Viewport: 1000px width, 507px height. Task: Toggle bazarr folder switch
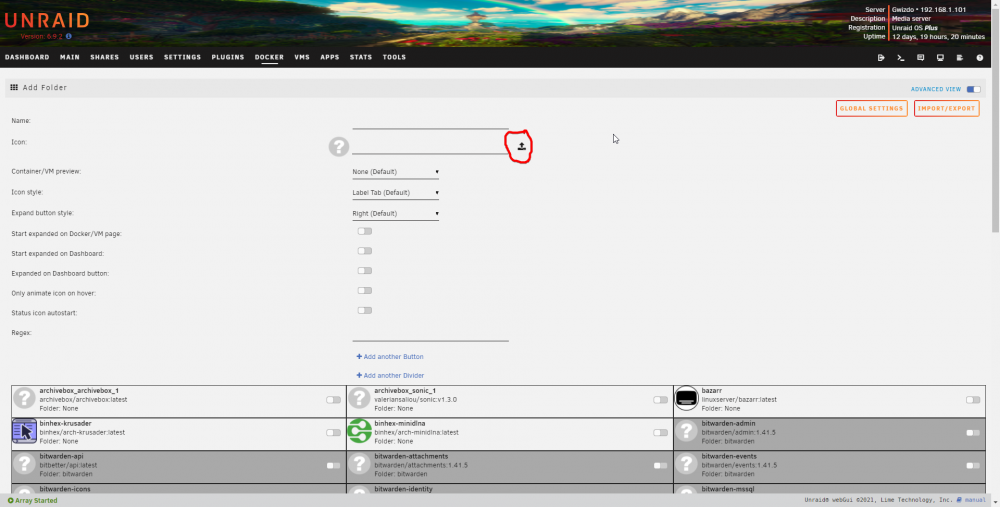(973, 400)
